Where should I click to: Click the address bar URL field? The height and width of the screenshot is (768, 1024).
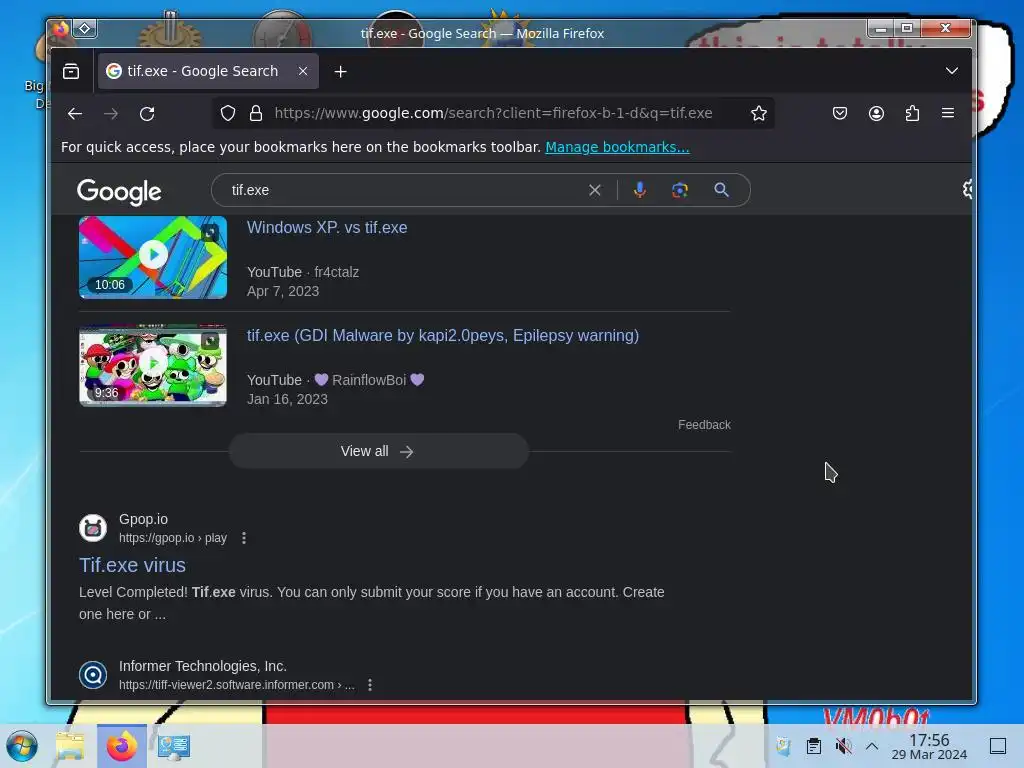[x=496, y=113]
